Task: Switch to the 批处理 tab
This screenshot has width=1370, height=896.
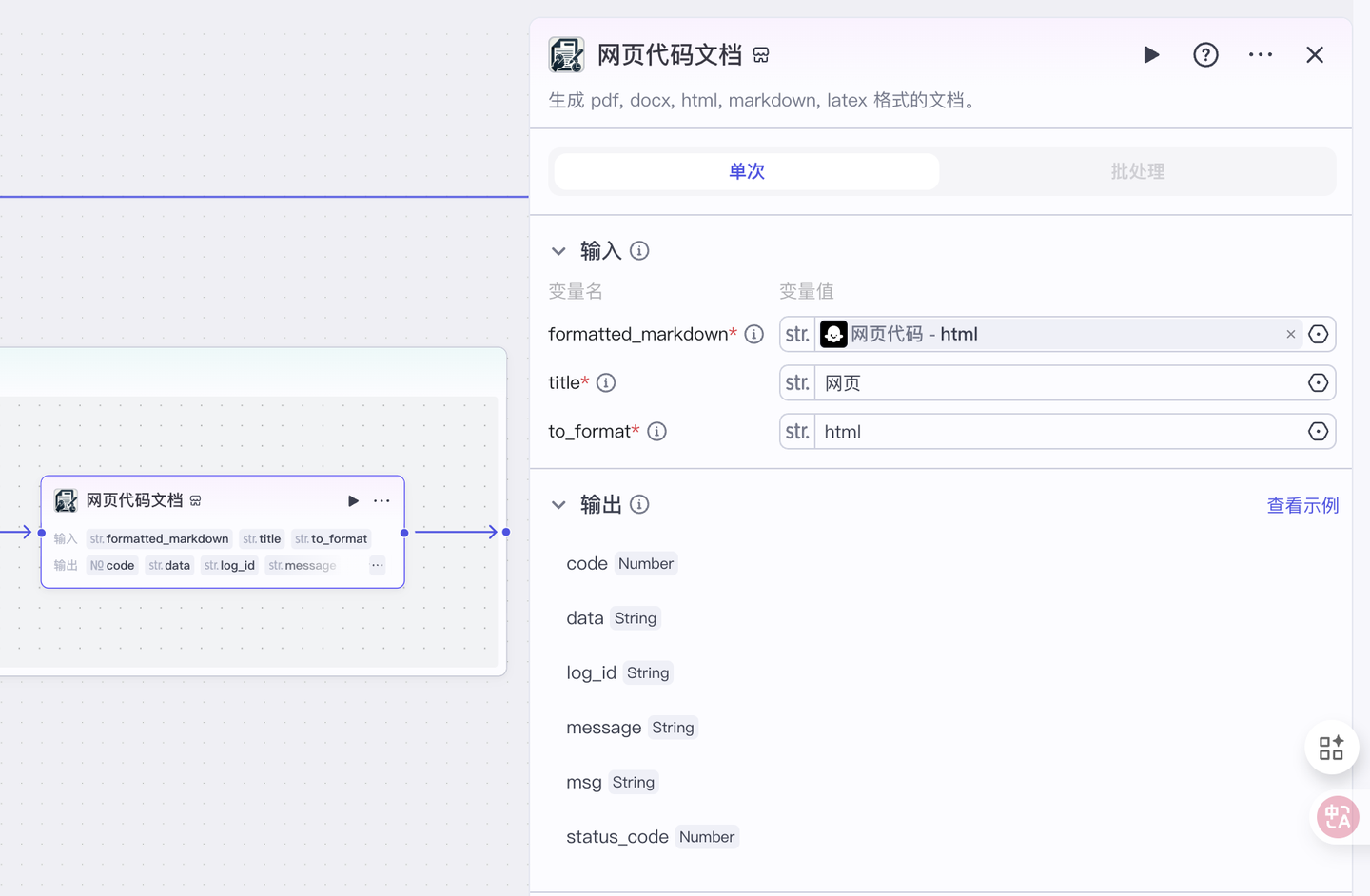Action: click(x=1137, y=172)
